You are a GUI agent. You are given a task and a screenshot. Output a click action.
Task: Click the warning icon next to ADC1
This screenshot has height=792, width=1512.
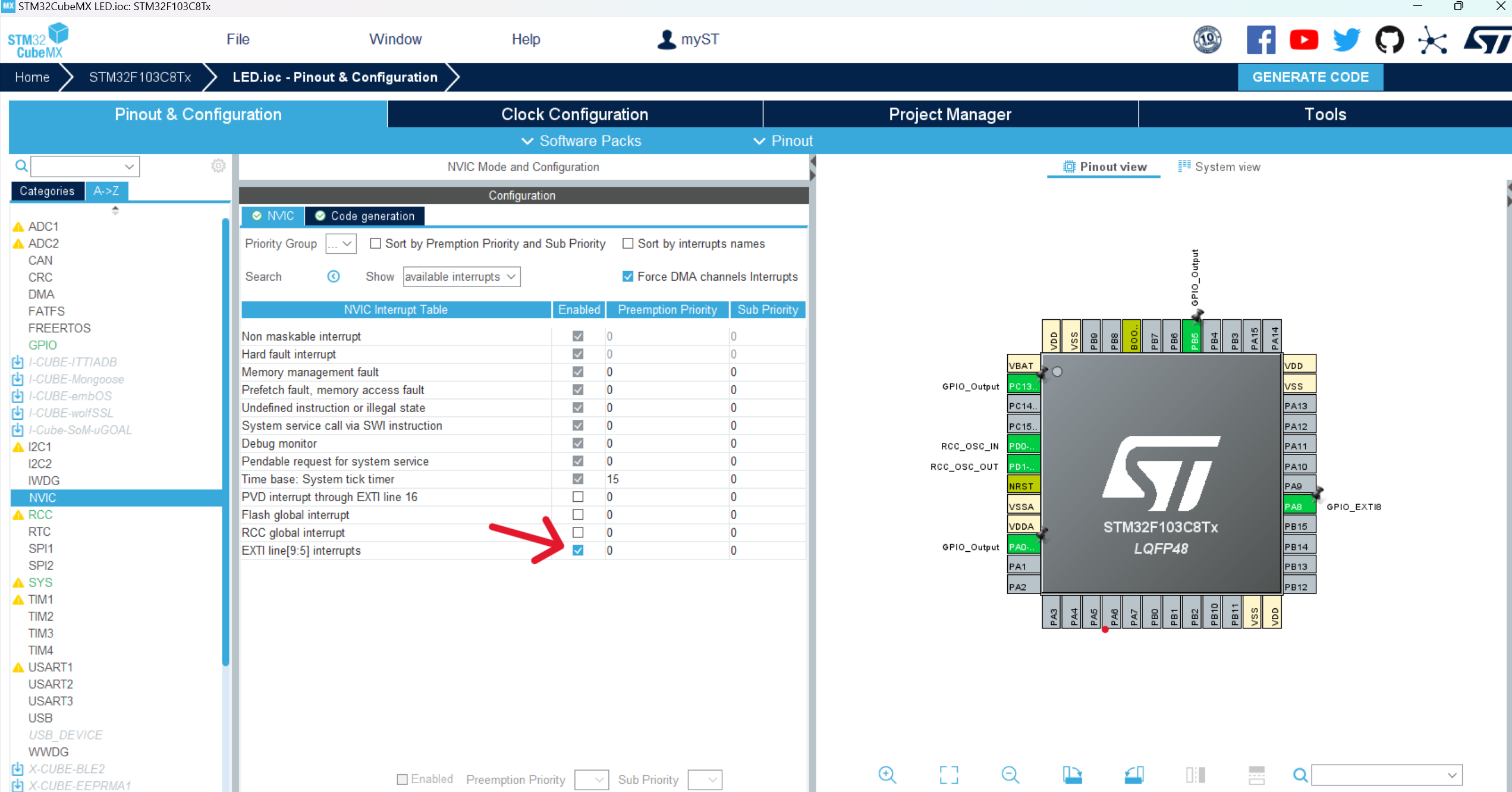(18, 227)
